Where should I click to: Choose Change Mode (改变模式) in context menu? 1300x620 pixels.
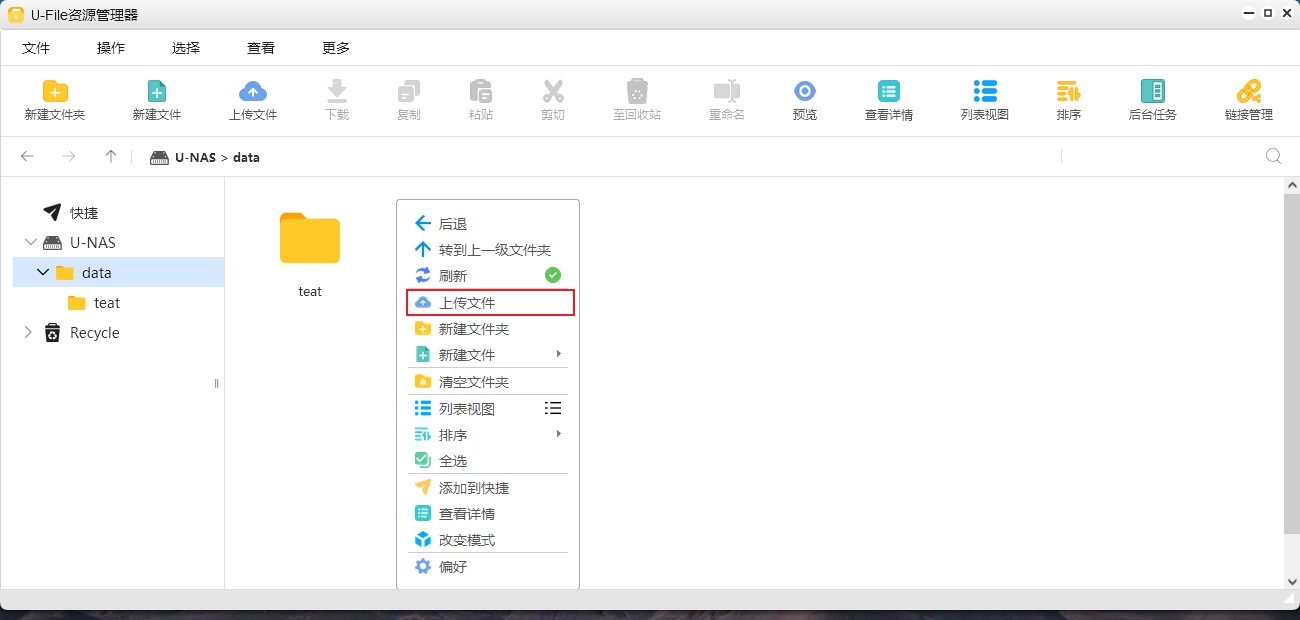pos(467,540)
